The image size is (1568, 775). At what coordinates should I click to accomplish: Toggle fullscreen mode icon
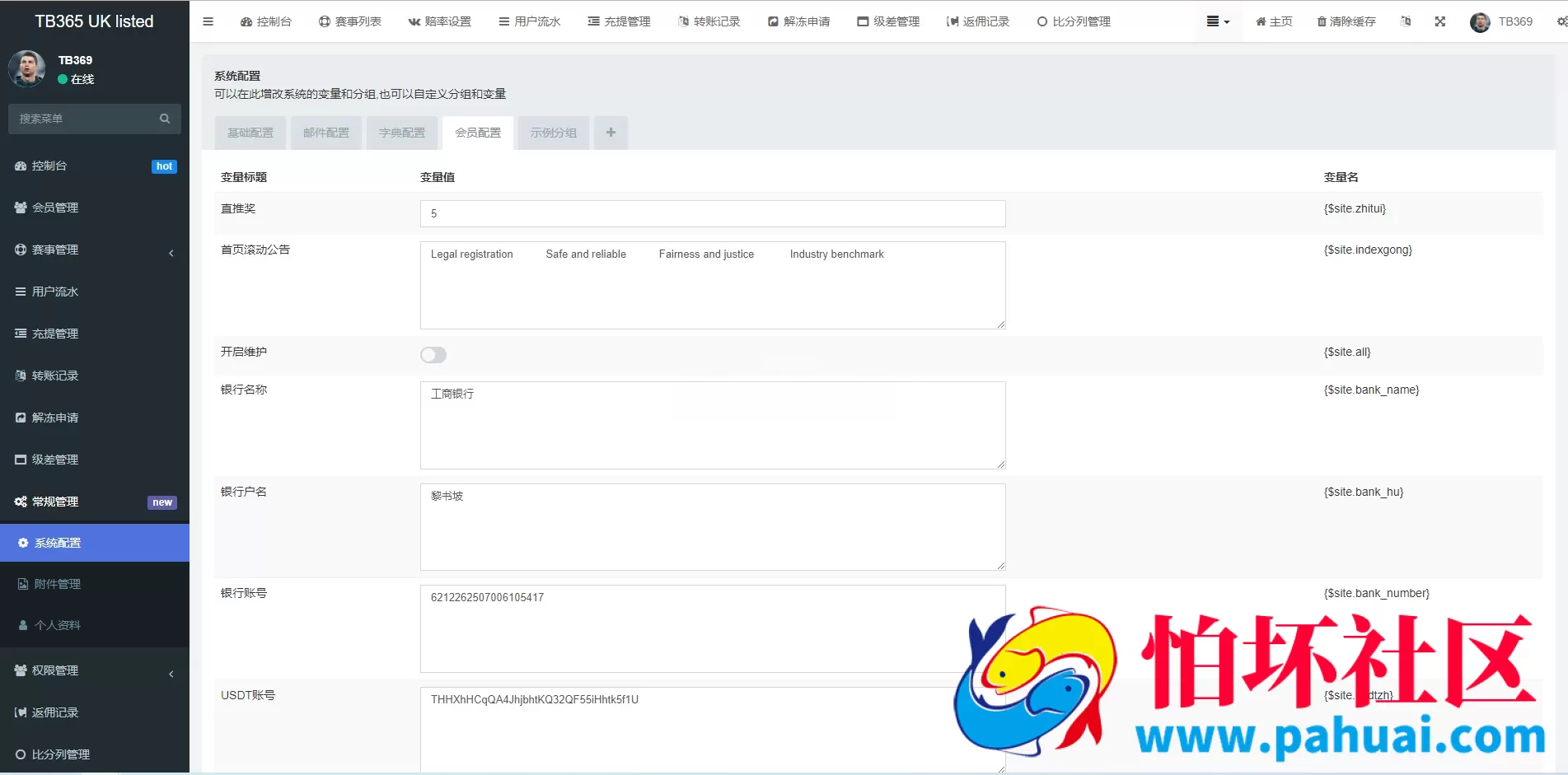pyautogui.click(x=1440, y=21)
